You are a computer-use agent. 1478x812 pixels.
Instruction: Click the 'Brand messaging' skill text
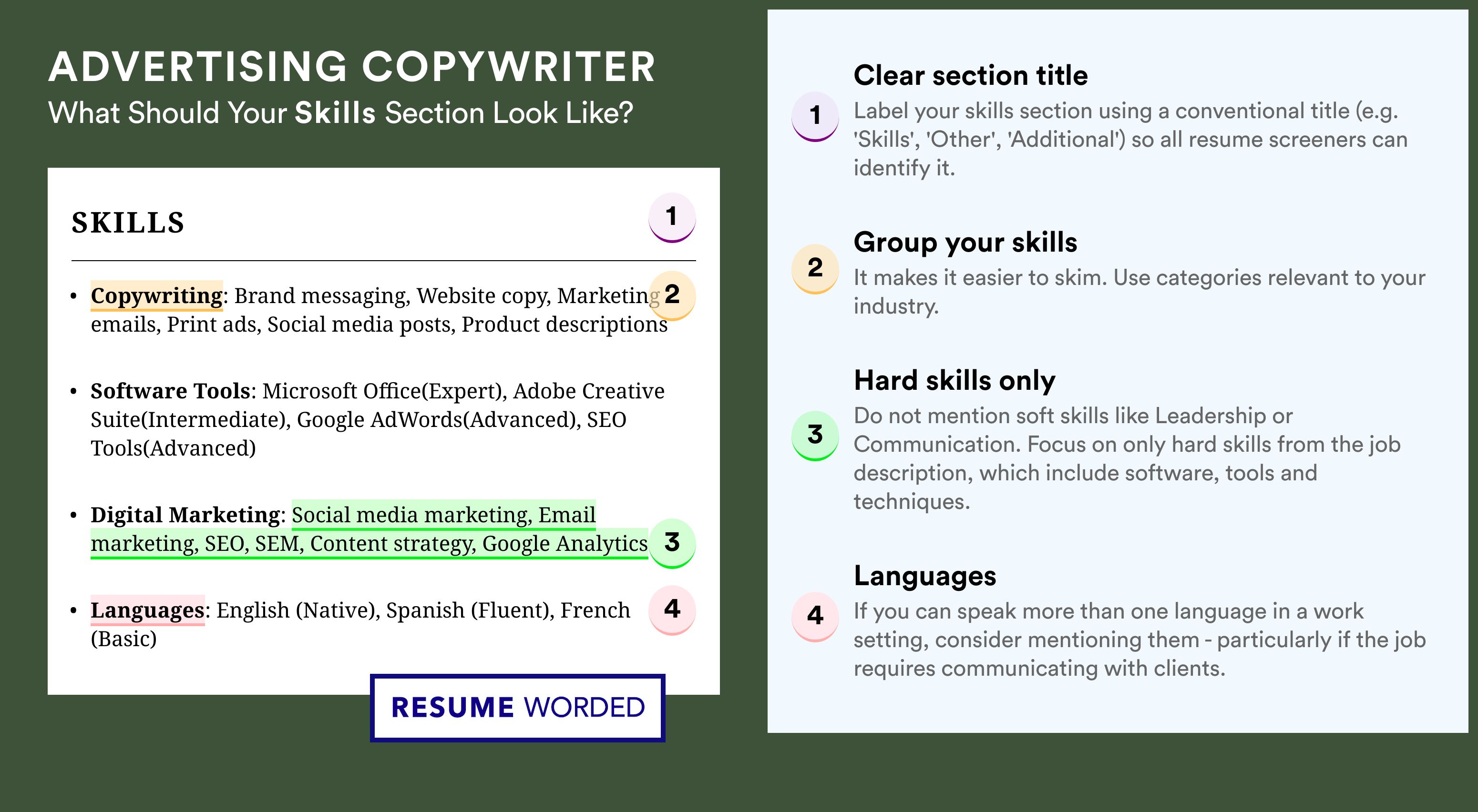[322, 296]
